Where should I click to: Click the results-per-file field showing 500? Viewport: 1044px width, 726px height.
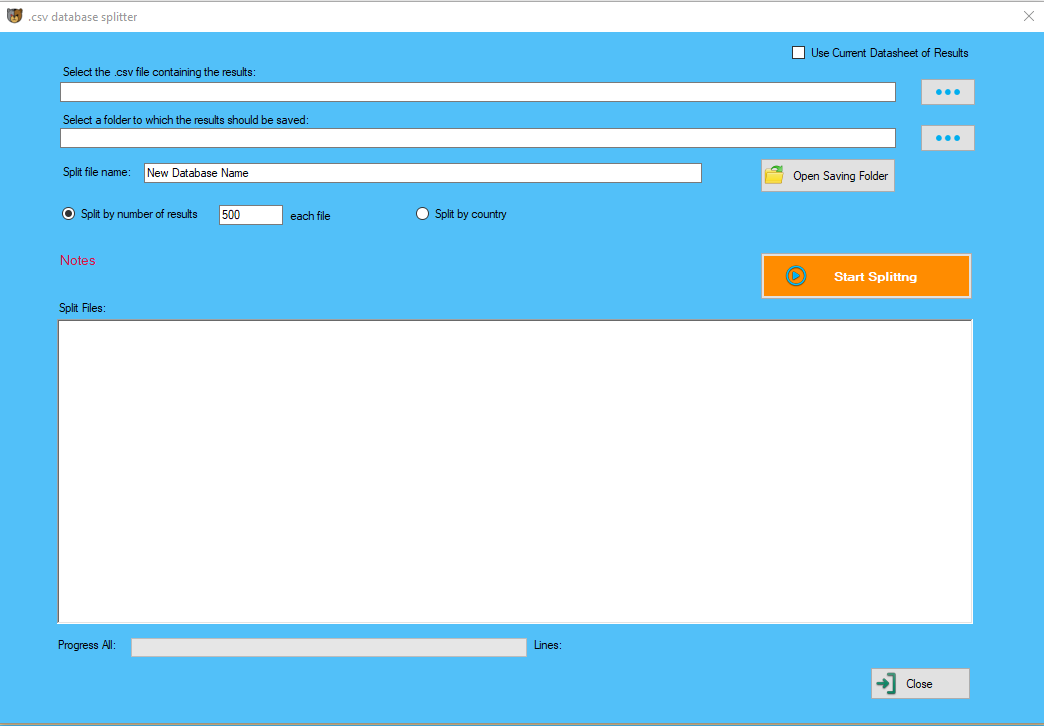click(x=250, y=215)
